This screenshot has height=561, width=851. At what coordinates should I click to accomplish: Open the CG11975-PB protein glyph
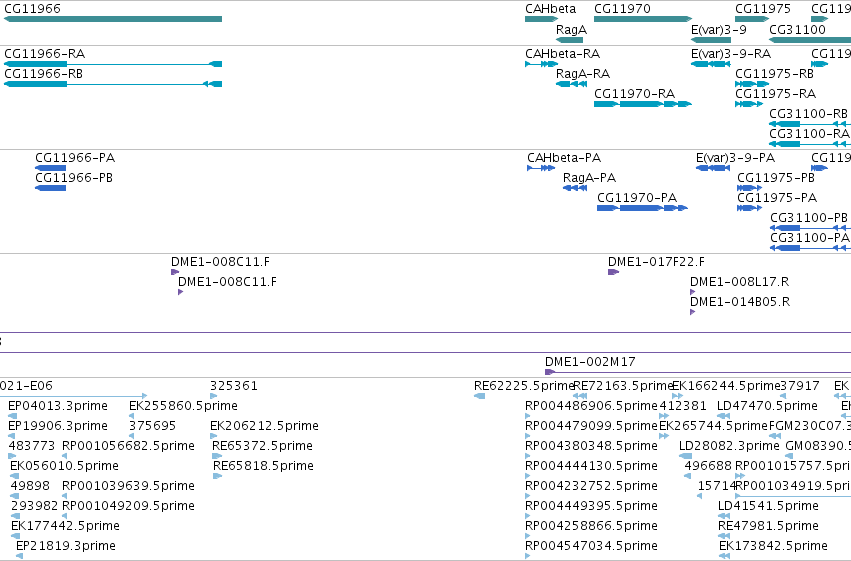(x=750, y=188)
